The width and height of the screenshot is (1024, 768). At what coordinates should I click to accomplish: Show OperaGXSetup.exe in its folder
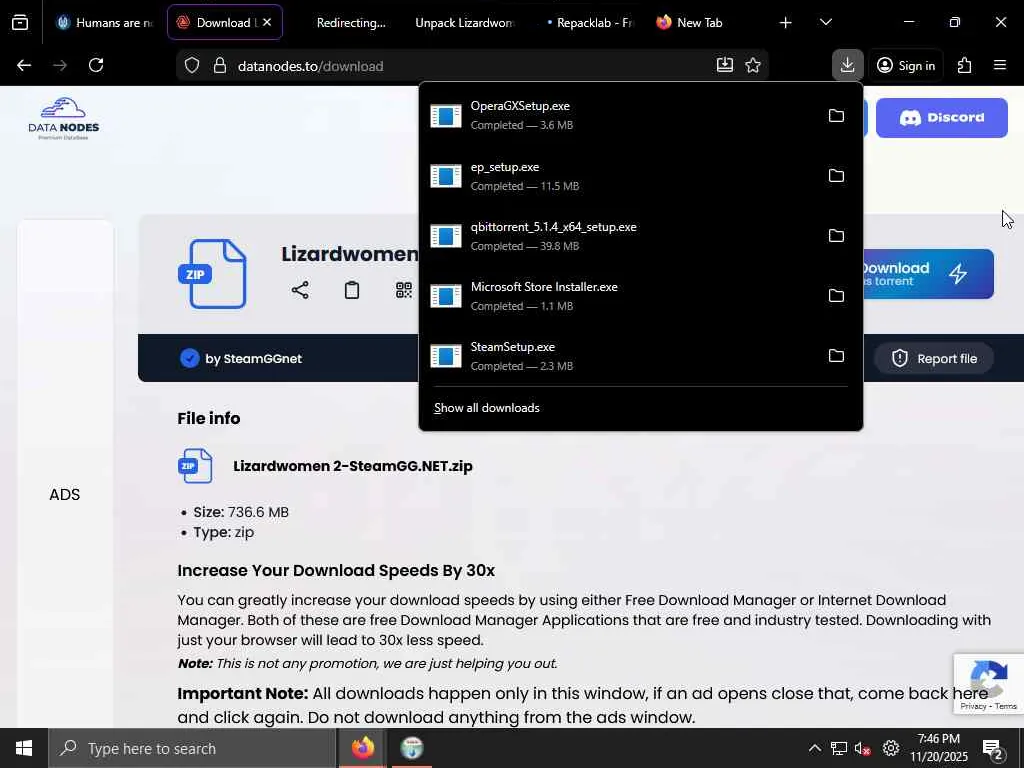(836, 116)
